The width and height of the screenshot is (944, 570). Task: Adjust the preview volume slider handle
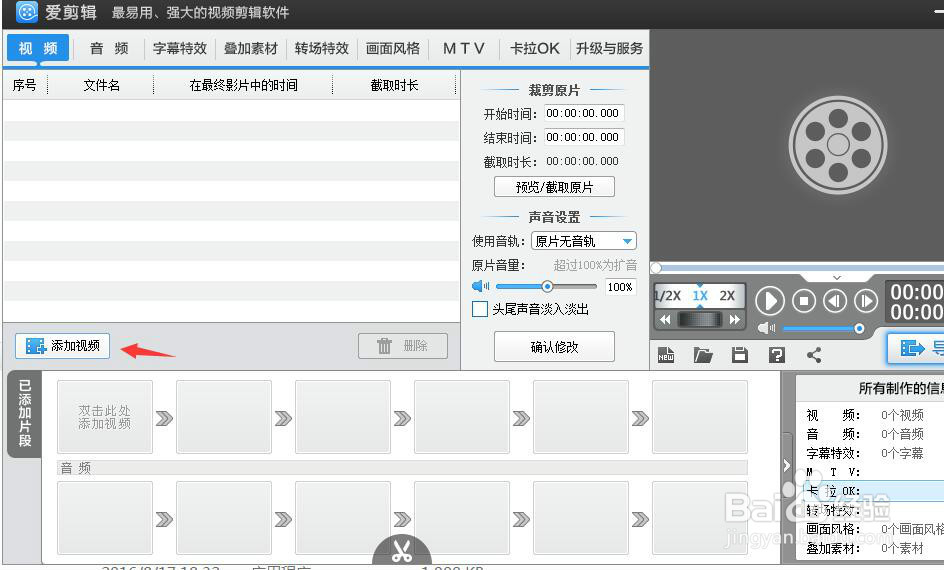tap(859, 328)
